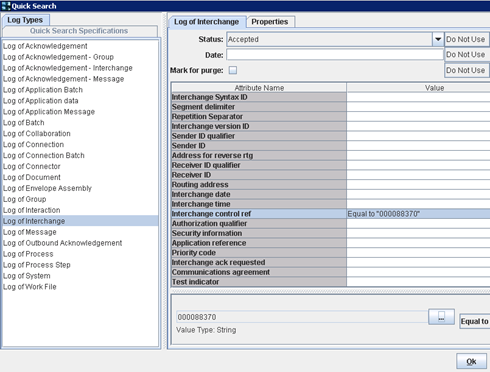Click the Sender ID attribute row
490x372 pixels.
[259, 146]
